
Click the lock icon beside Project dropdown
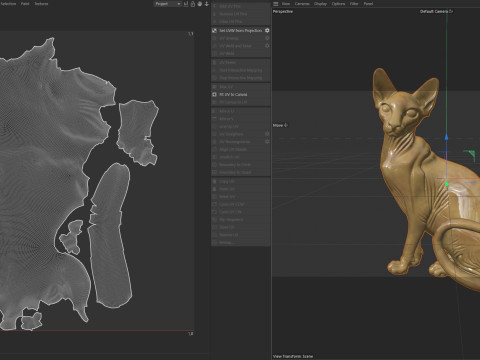click(193, 4)
